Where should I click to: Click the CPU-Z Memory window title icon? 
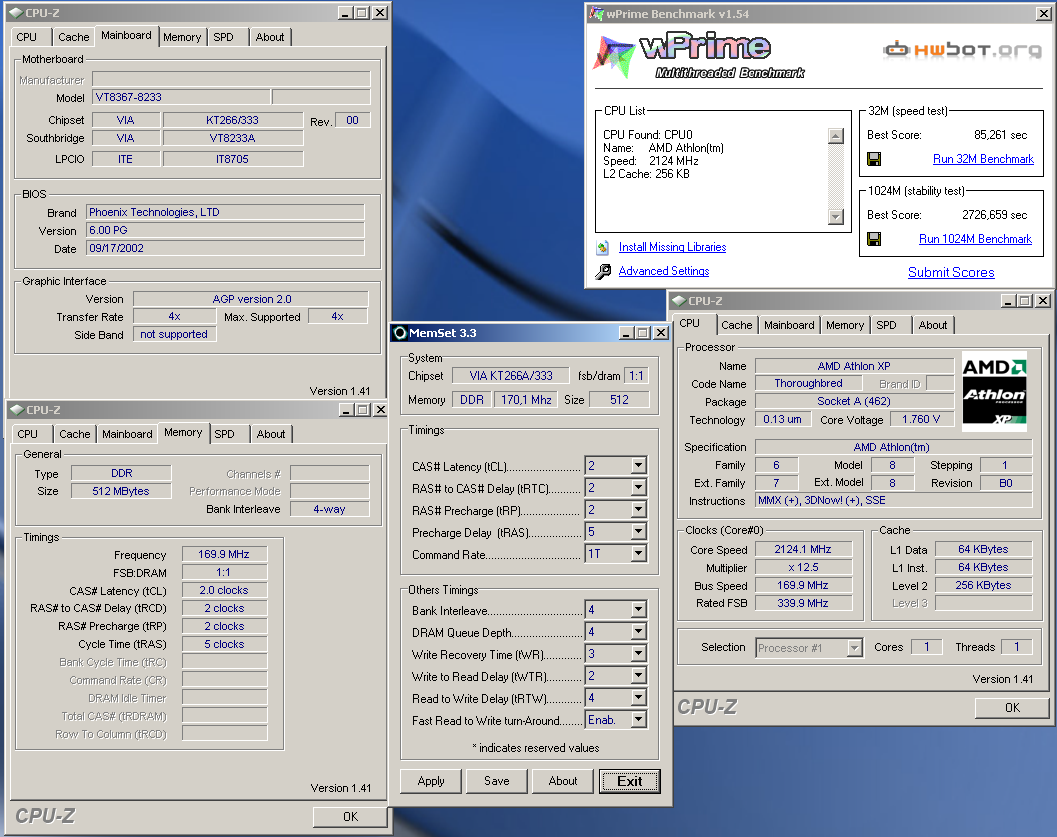[x=17, y=410]
